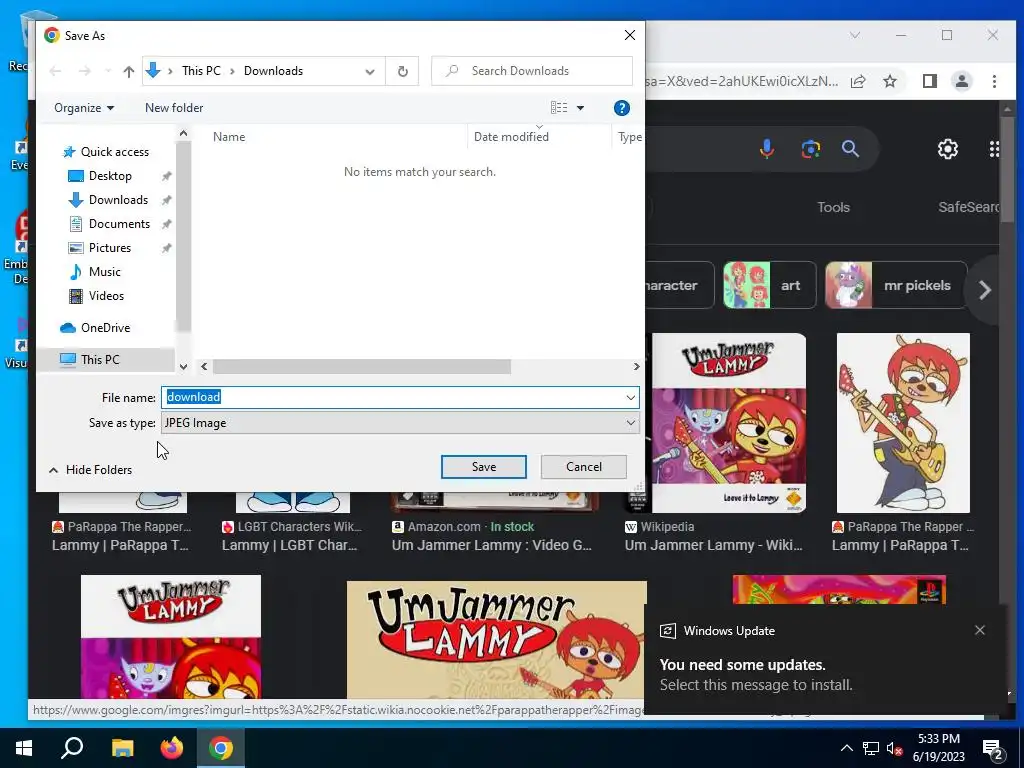Screen dimensions: 1024x768
Task: Click the Save button
Action: coord(484,467)
